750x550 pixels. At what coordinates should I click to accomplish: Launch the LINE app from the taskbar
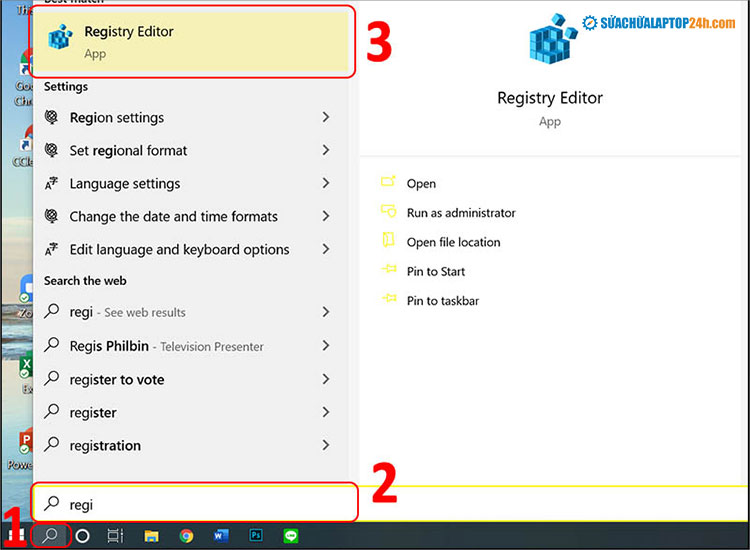[291, 536]
